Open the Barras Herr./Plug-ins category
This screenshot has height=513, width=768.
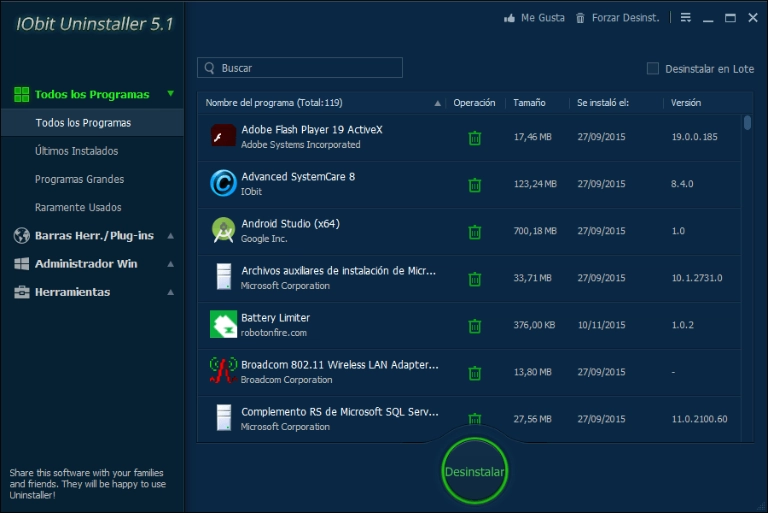tap(94, 236)
